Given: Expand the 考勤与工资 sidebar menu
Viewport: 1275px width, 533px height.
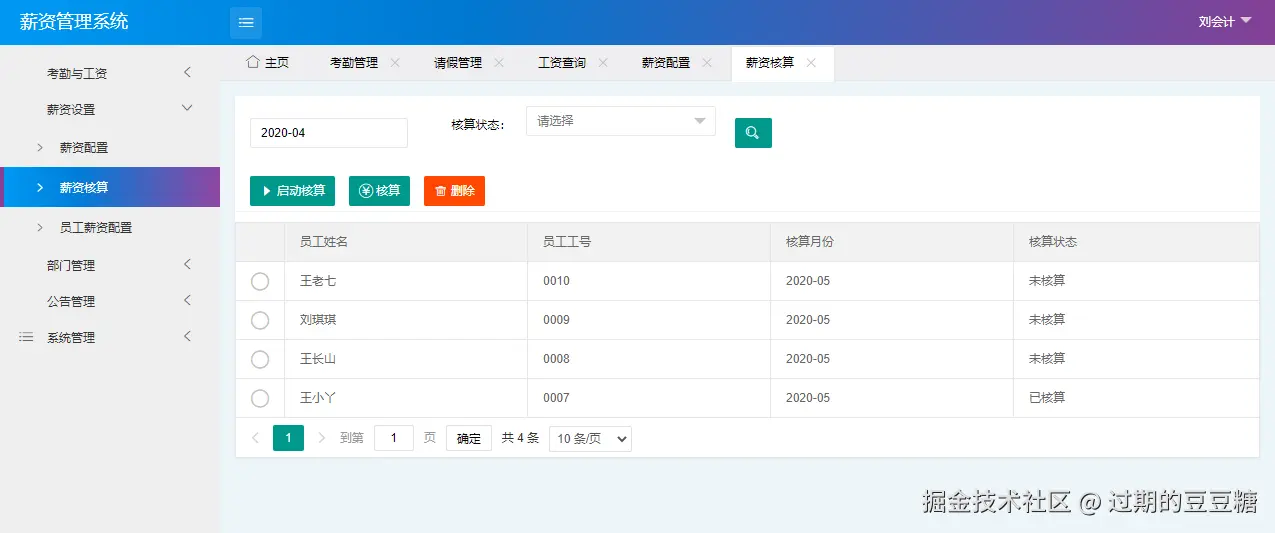Looking at the screenshot, I should click(x=110, y=73).
